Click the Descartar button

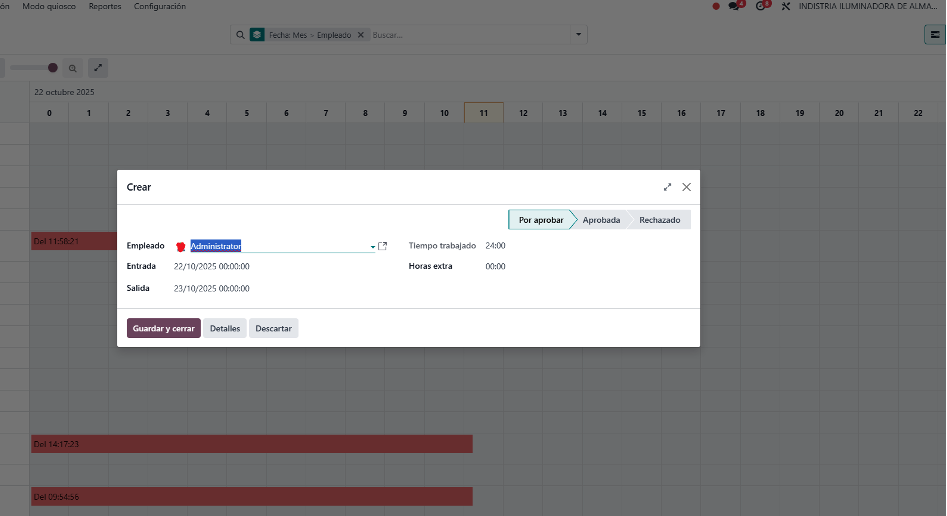click(274, 328)
